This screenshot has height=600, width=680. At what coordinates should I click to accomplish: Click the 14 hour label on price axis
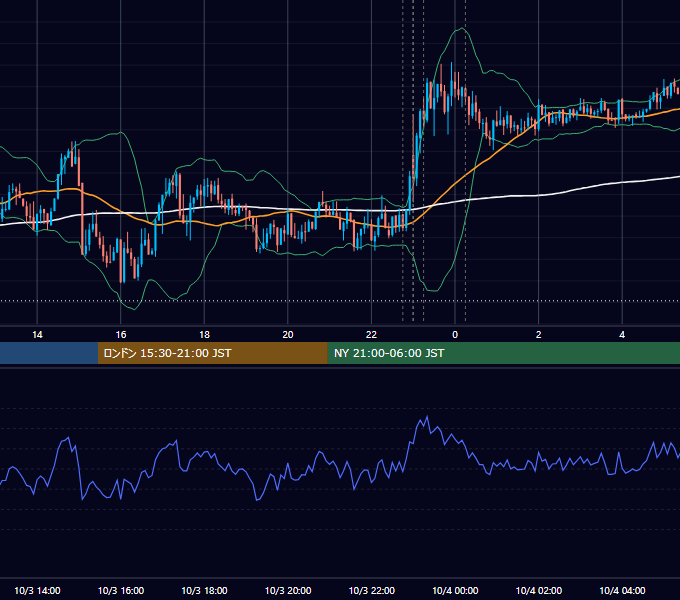[37, 335]
